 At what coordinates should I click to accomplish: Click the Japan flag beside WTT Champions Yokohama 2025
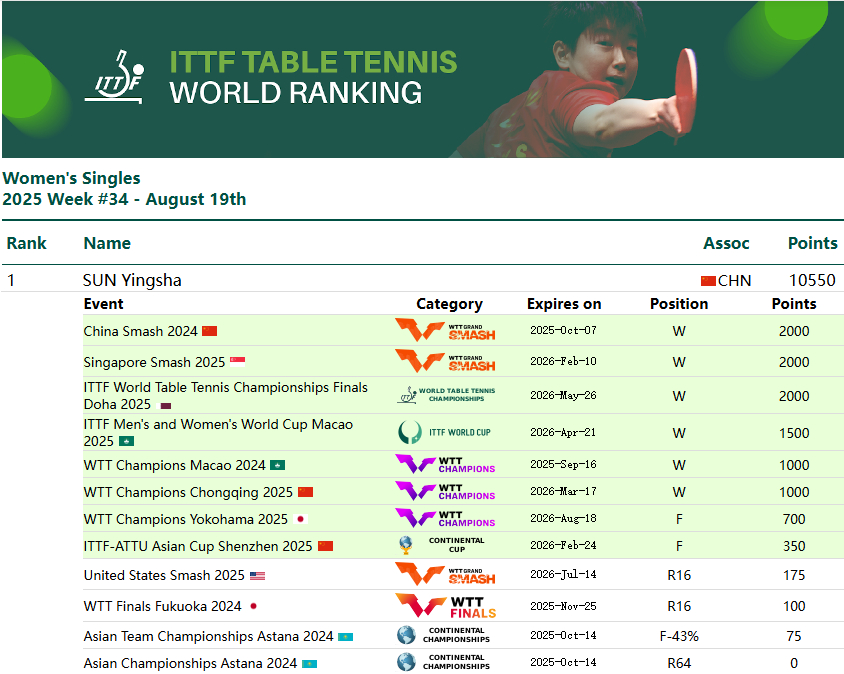301,519
